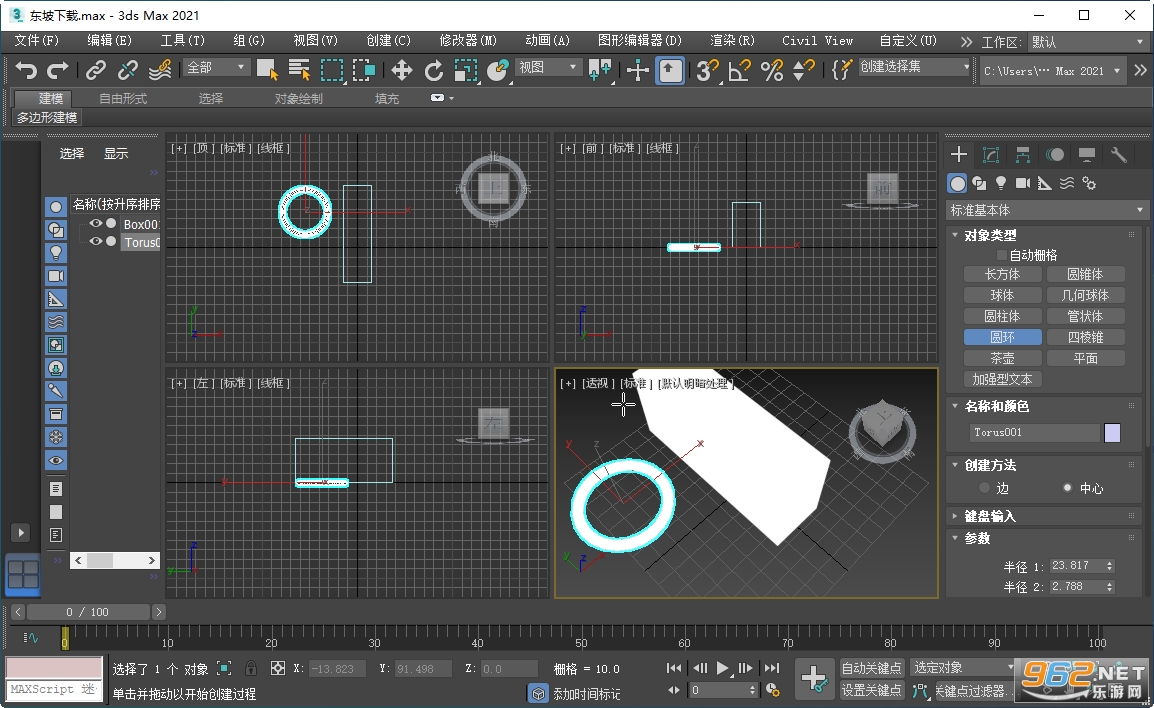
Task: Open the 编辑(E) menu
Action: pyautogui.click(x=109, y=40)
